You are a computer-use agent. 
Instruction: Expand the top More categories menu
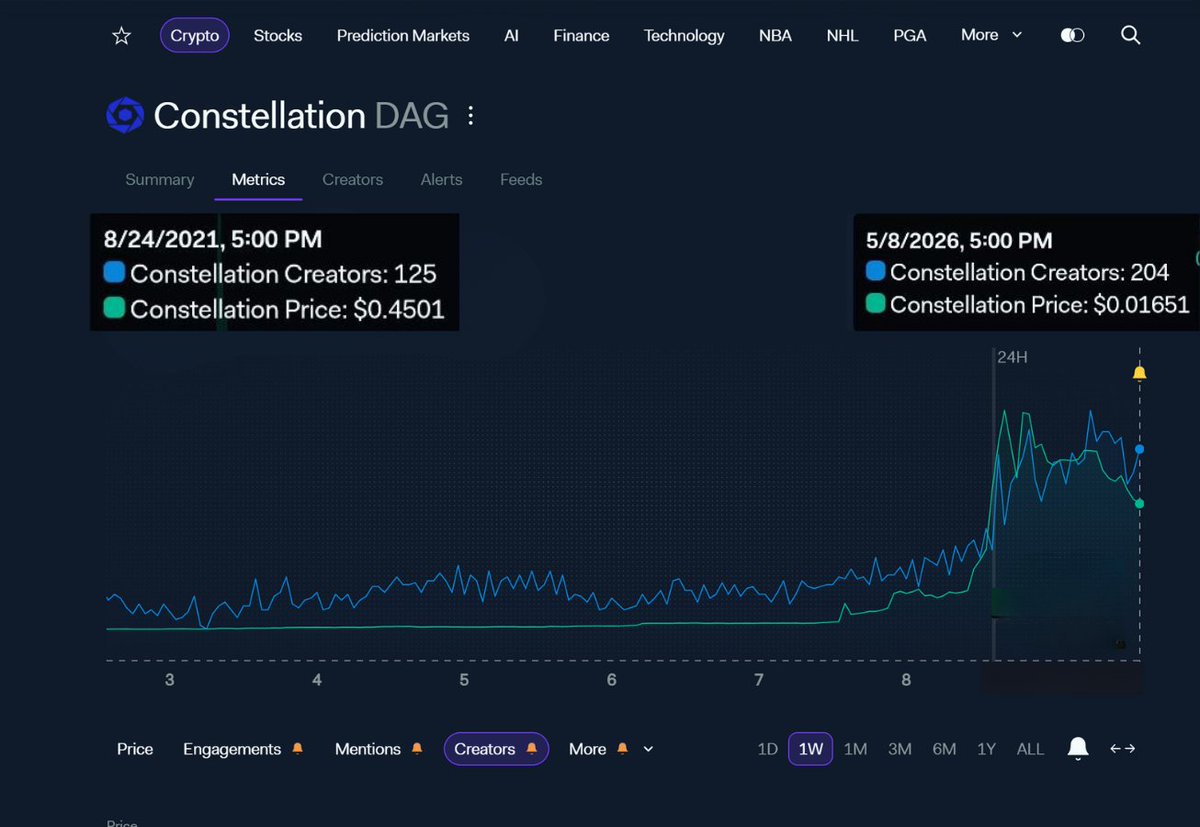click(x=992, y=35)
